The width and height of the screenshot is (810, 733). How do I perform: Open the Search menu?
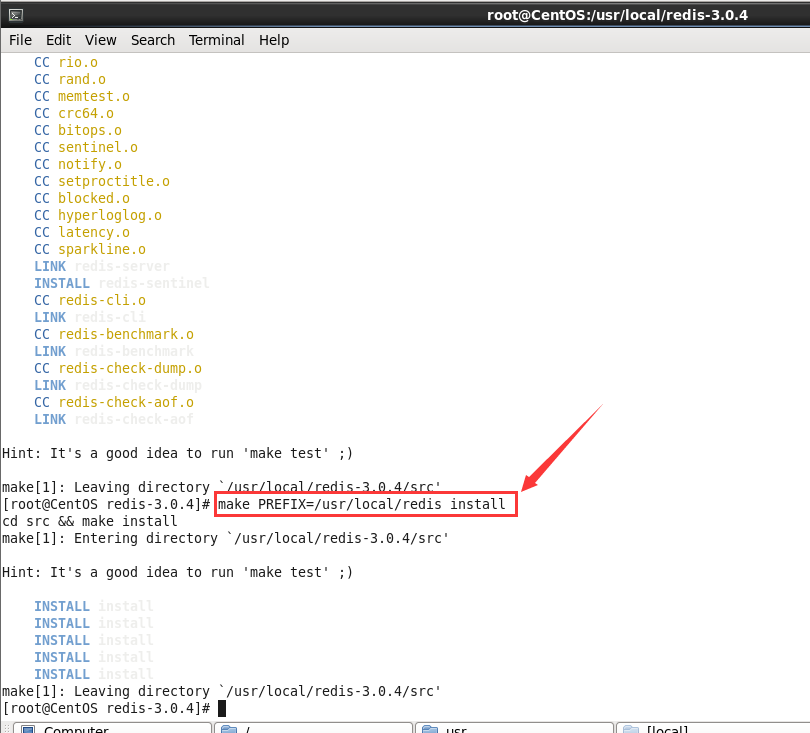pos(153,40)
